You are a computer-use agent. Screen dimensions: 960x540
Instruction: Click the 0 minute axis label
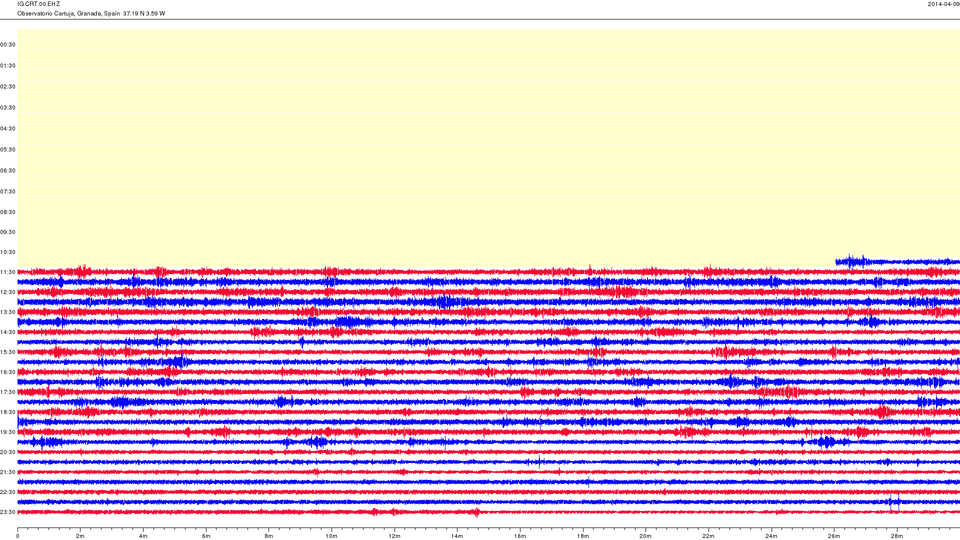pos(18,536)
